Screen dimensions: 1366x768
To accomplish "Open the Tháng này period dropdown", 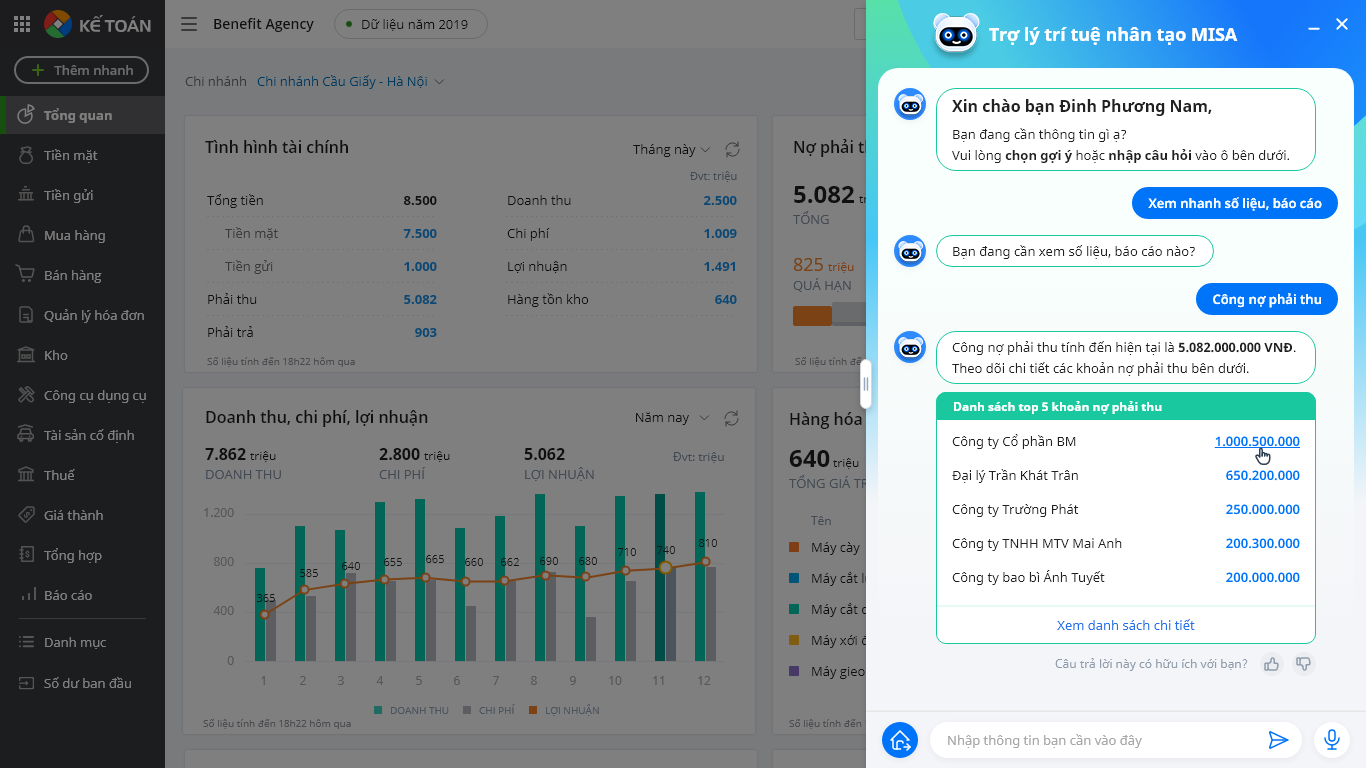I will click(671, 149).
